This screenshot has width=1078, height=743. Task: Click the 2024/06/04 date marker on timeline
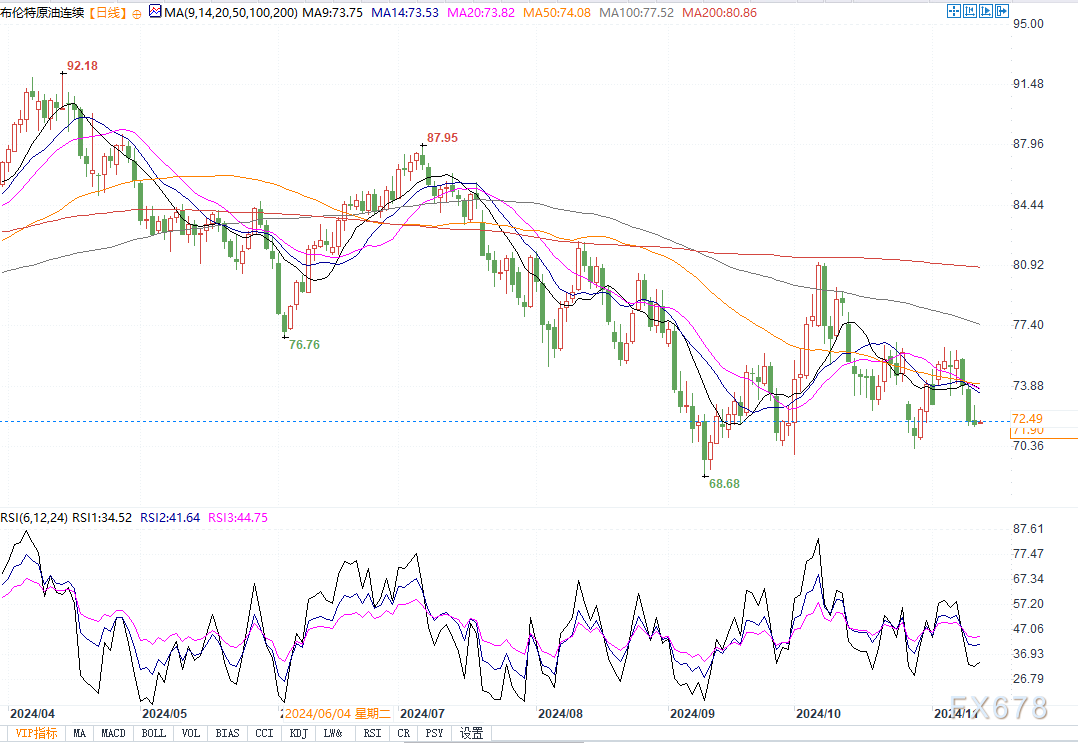[x=338, y=714]
